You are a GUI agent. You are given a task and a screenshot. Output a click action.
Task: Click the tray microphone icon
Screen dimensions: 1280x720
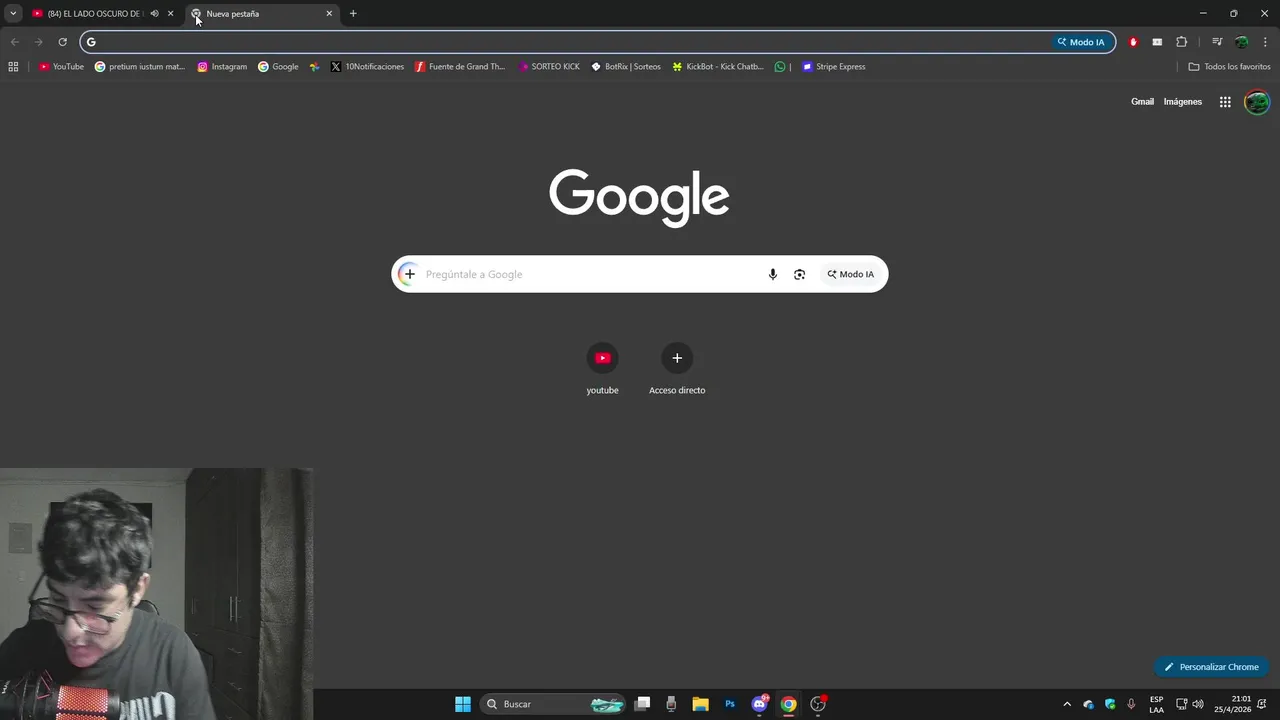[1131, 704]
